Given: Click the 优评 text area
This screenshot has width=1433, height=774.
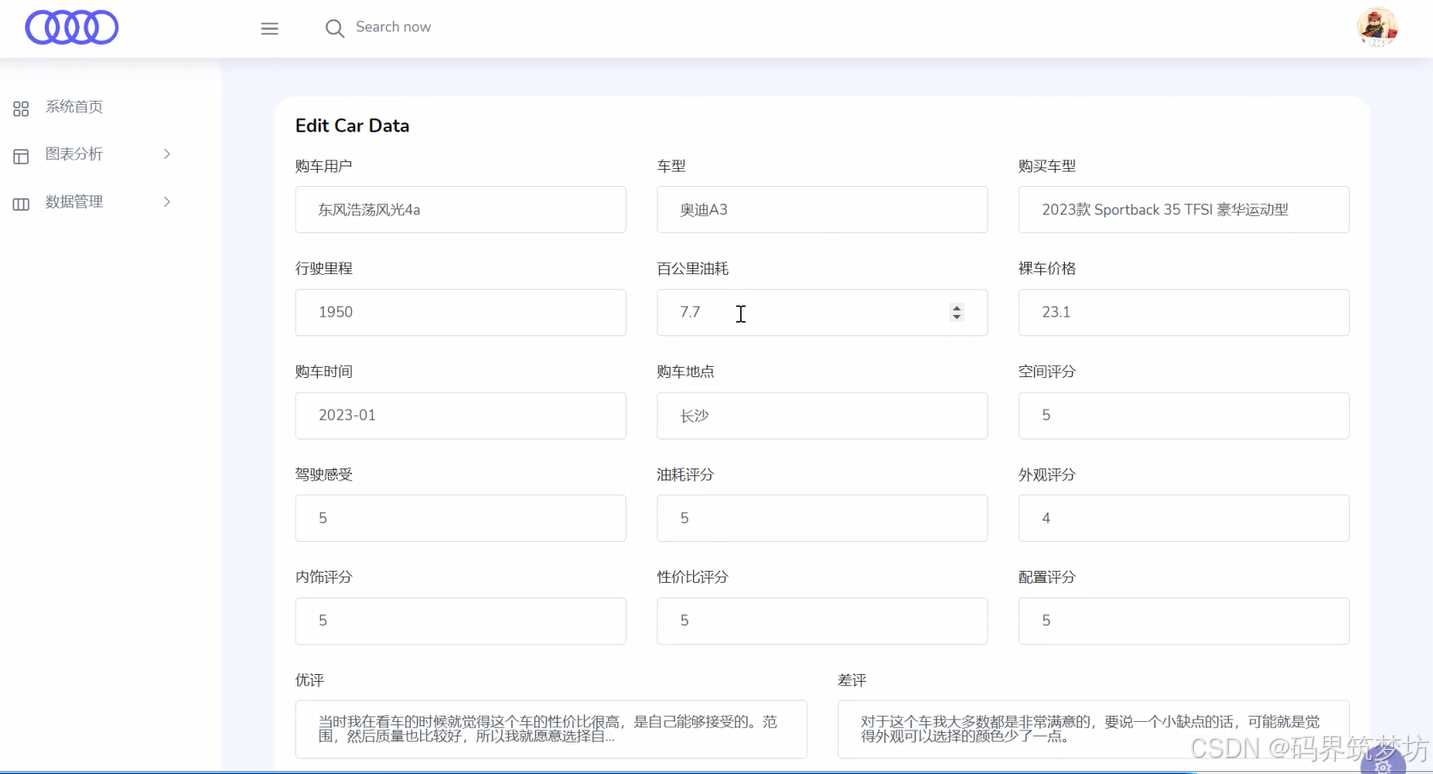Looking at the screenshot, I should pyautogui.click(x=551, y=729).
